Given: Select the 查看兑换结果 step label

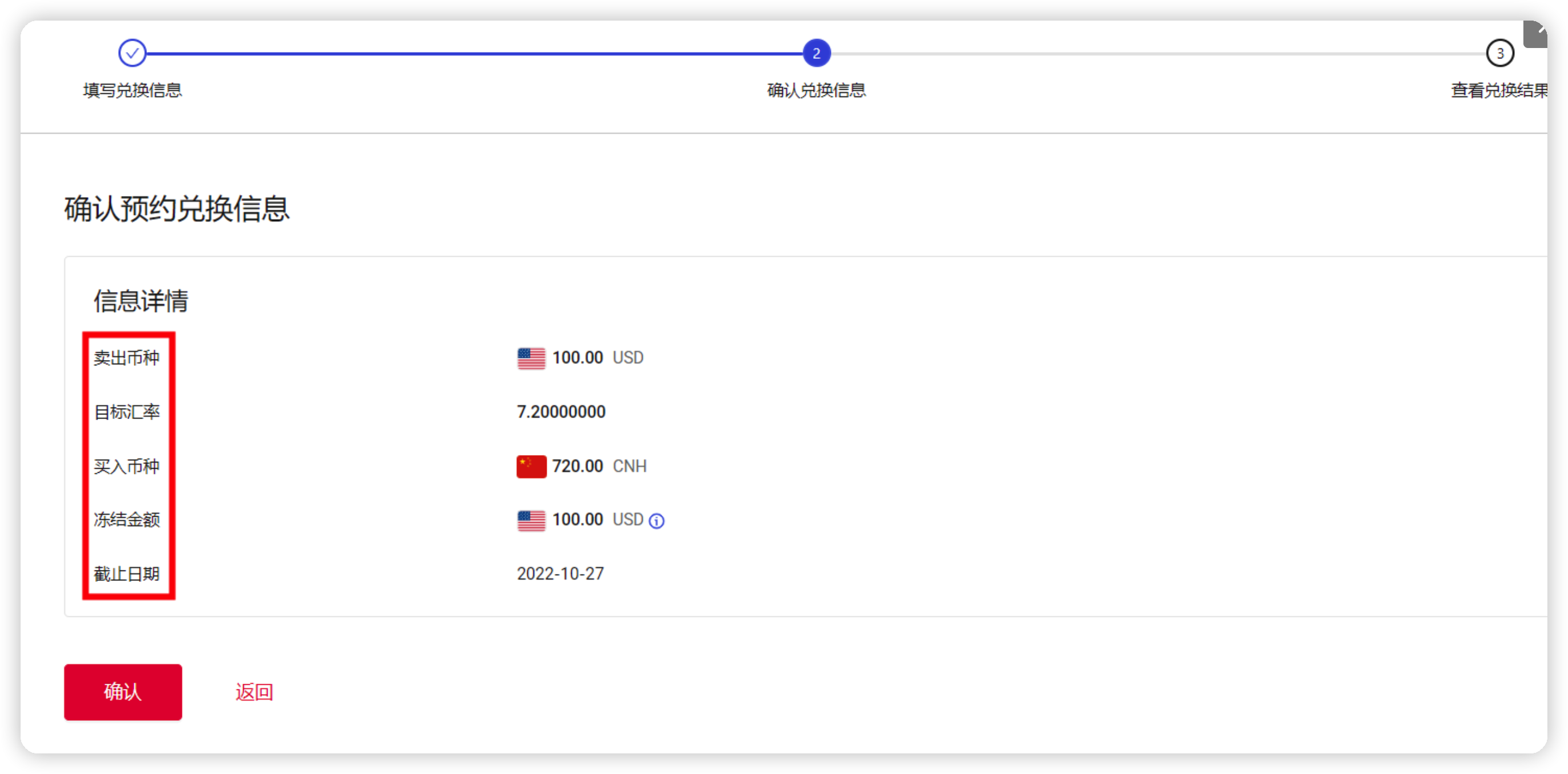Looking at the screenshot, I should point(1499,91).
